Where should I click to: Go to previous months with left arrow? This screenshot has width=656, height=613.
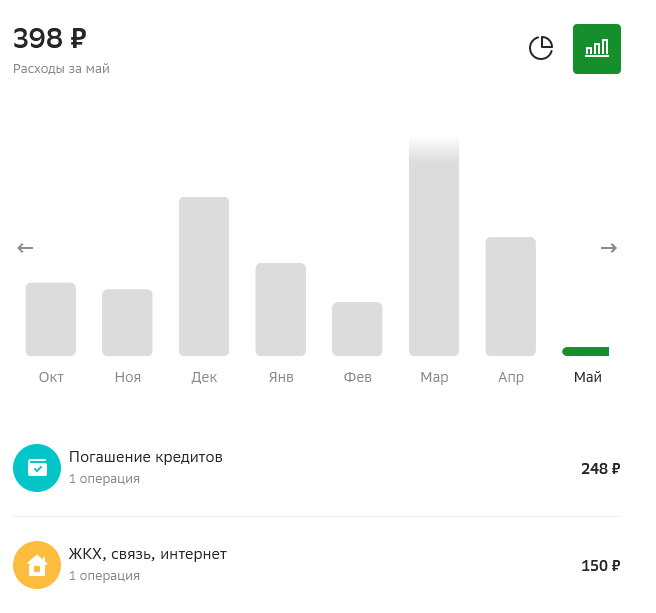[25, 248]
